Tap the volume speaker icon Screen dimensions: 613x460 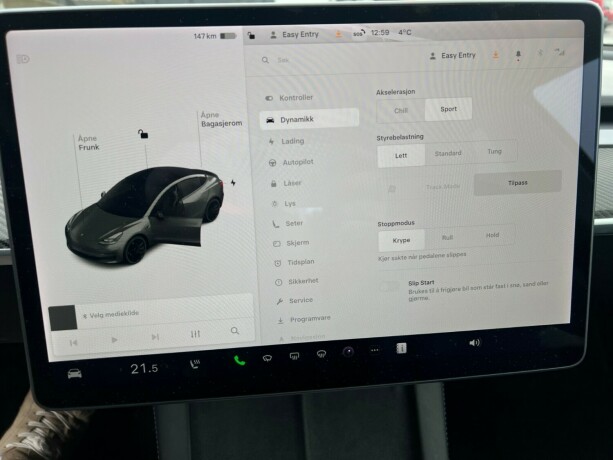click(474, 343)
